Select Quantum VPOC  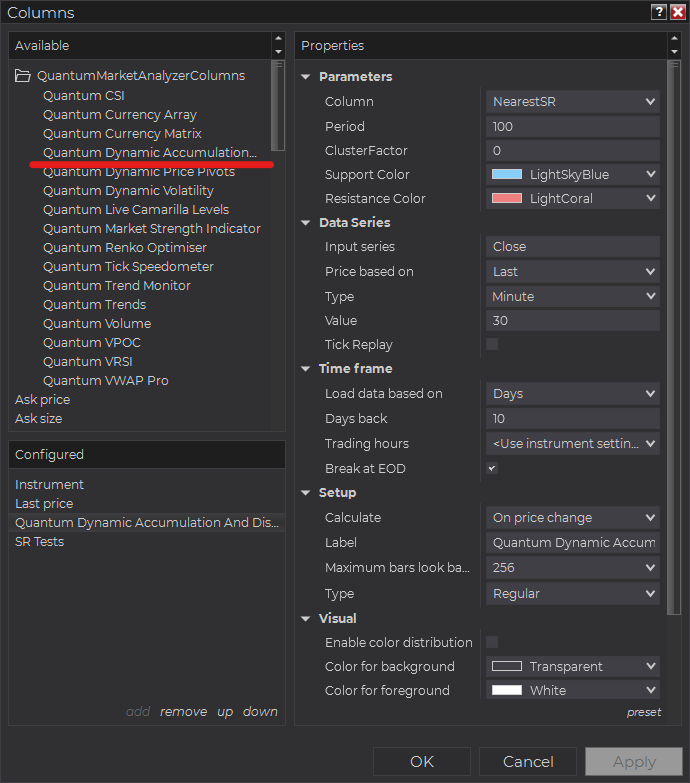pos(92,343)
